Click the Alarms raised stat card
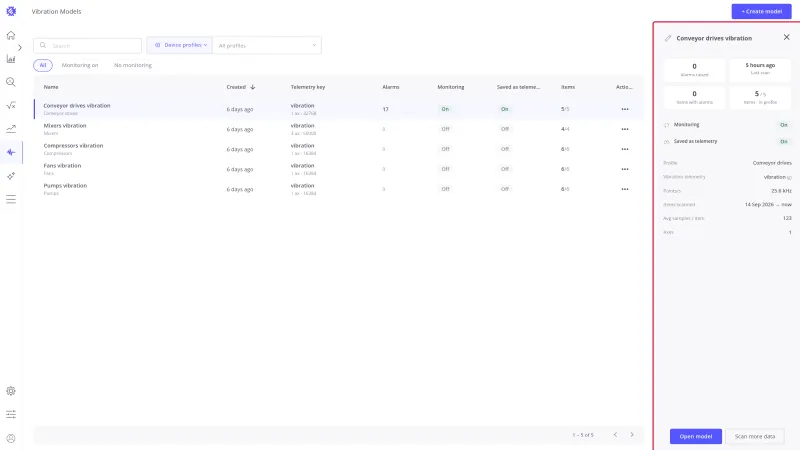Image resolution: width=800 pixels, height=450 pixels. pyautogui.click(x=694, y=70)
